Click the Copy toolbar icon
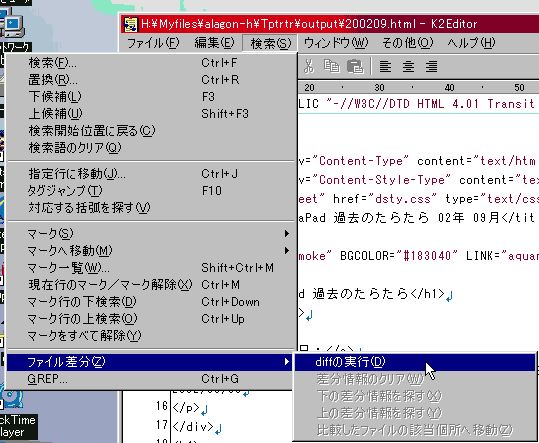Image resolution: width=539 pixels, height=443 pixels. click(x=332, y=66)
